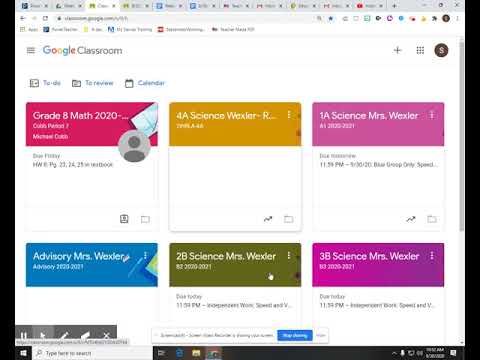Close the active Classroom tab

pos(114,6)
